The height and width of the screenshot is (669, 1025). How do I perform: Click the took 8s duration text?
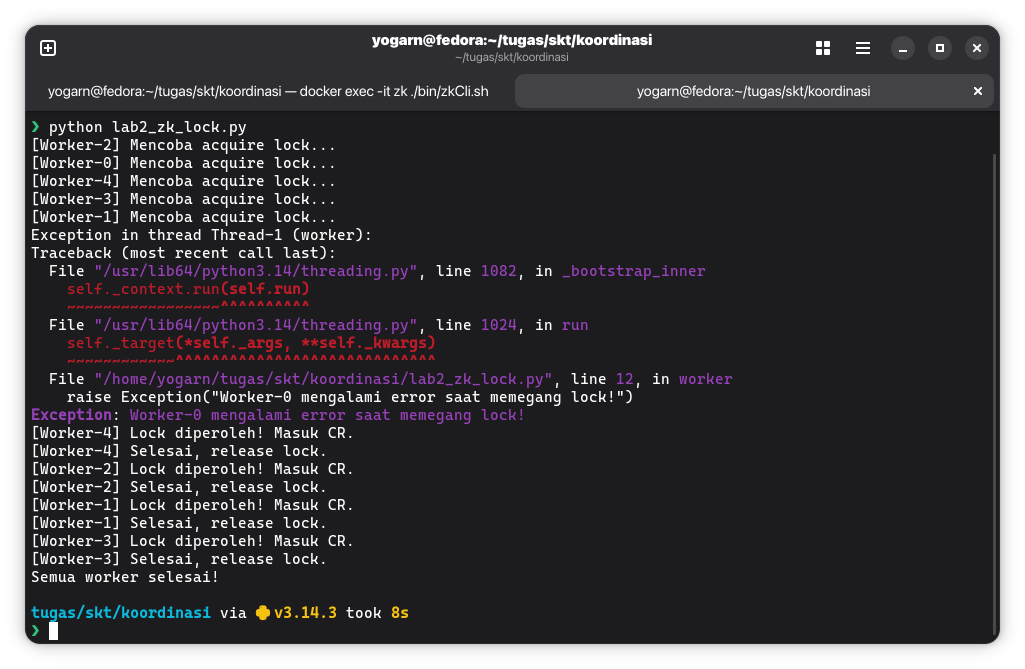377,613
